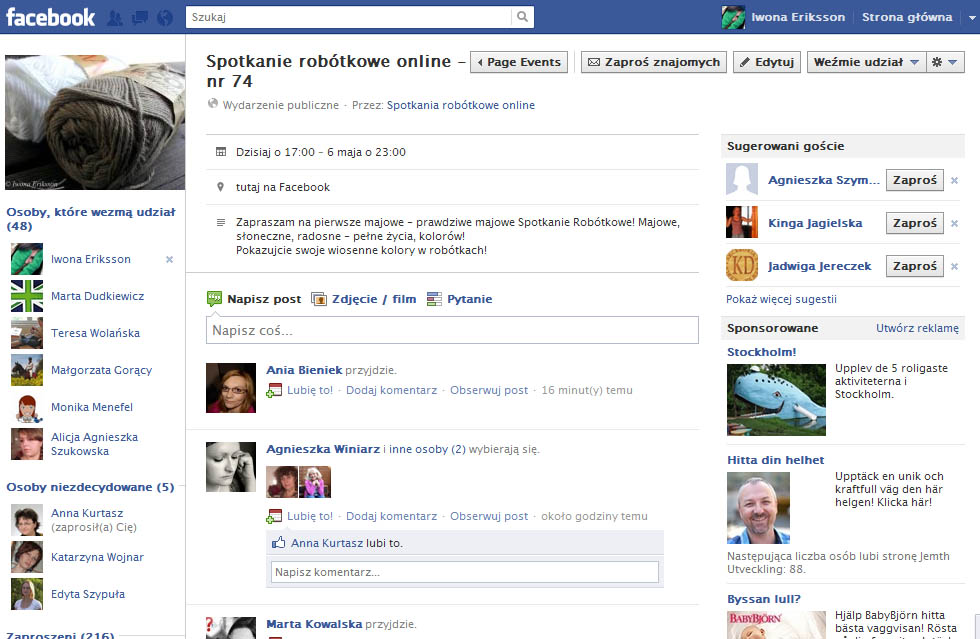
Task: Dismiss Kinga Jagielska guest suggestion
Action: [x=954, y=223]
